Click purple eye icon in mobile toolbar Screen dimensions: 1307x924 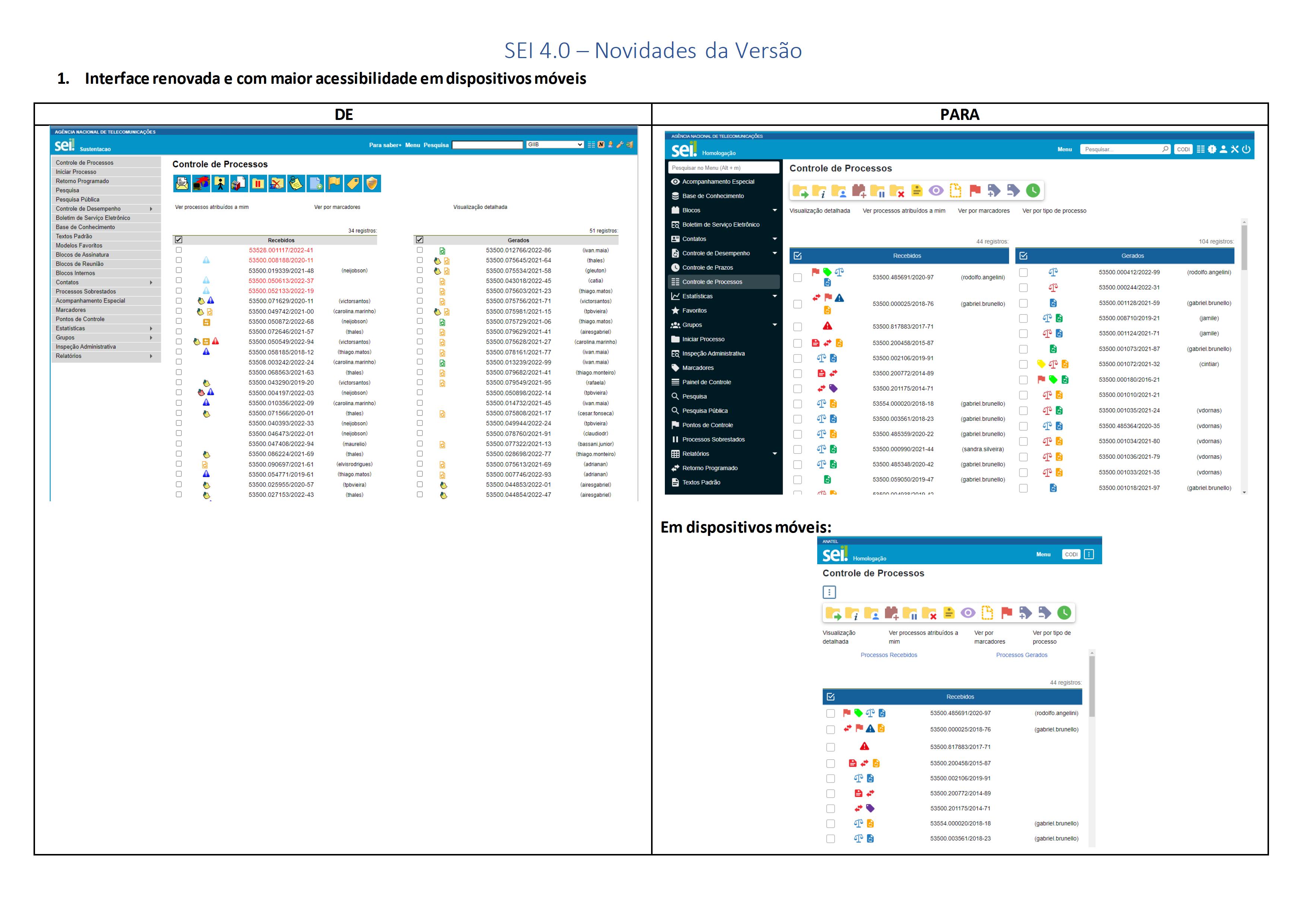(x=968, y=613)
